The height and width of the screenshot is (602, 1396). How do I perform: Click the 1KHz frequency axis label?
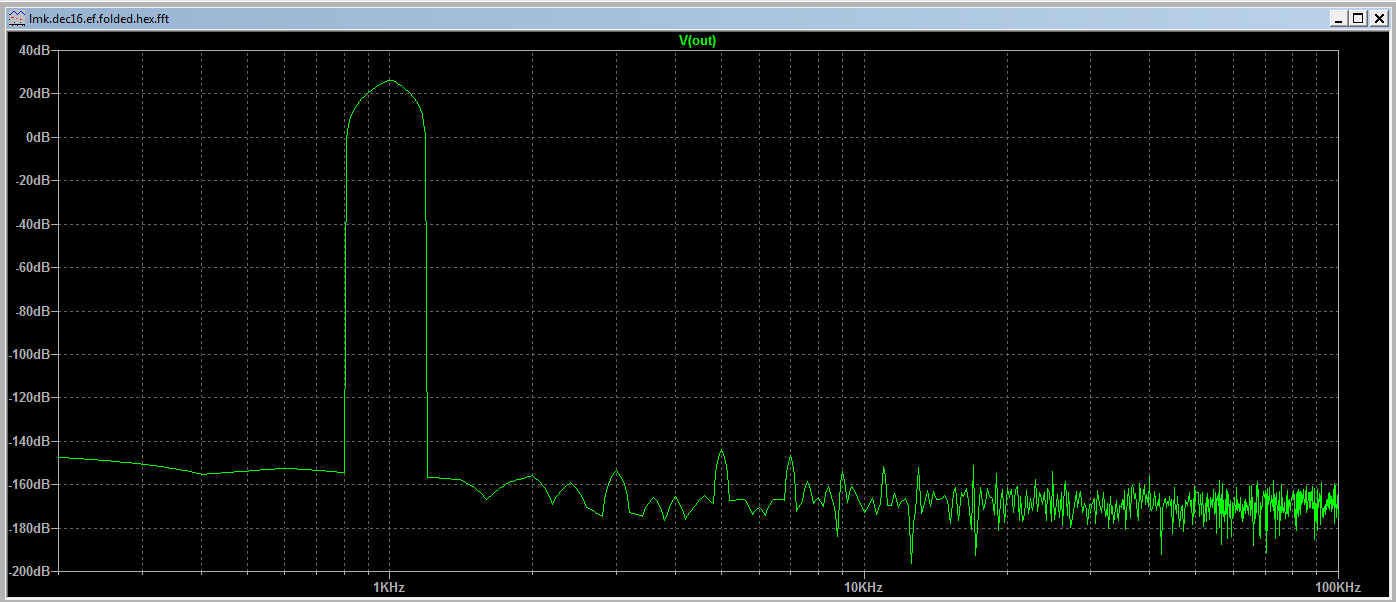tap(389, 586)
